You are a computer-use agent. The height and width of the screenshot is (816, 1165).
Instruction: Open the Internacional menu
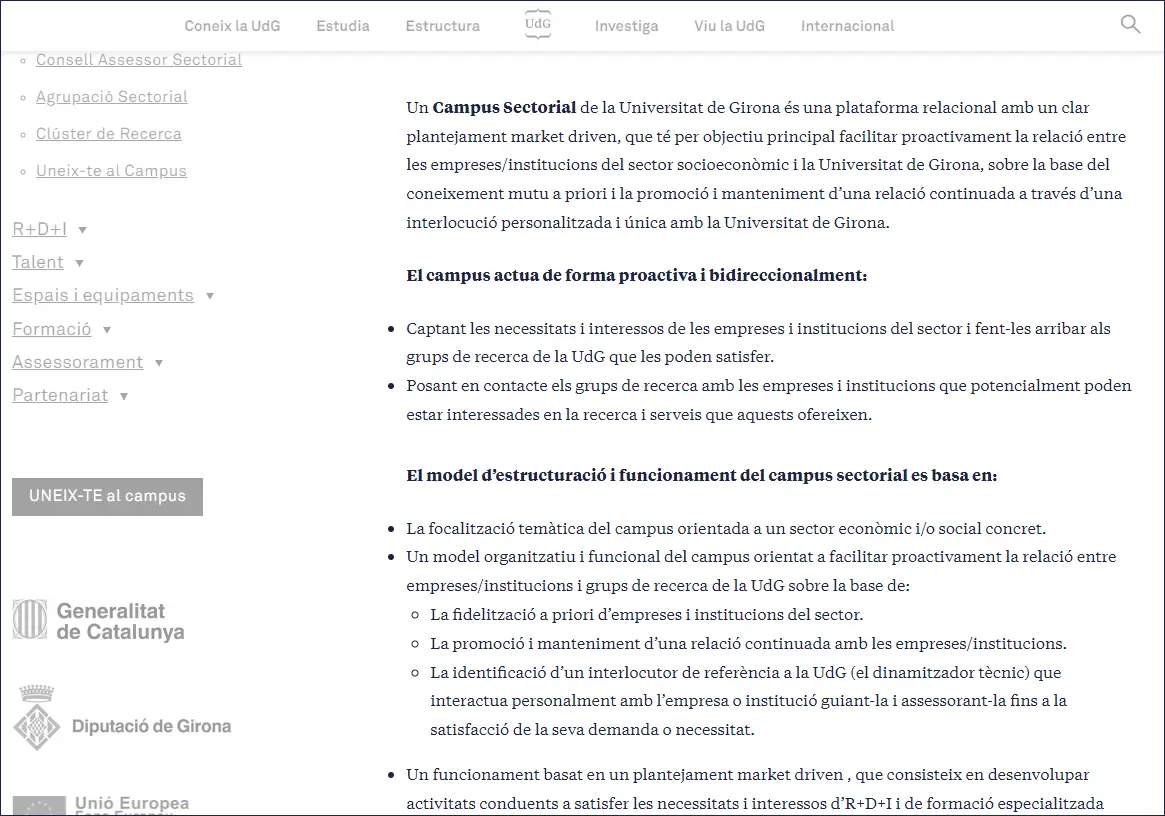click(x=847, y=26)
